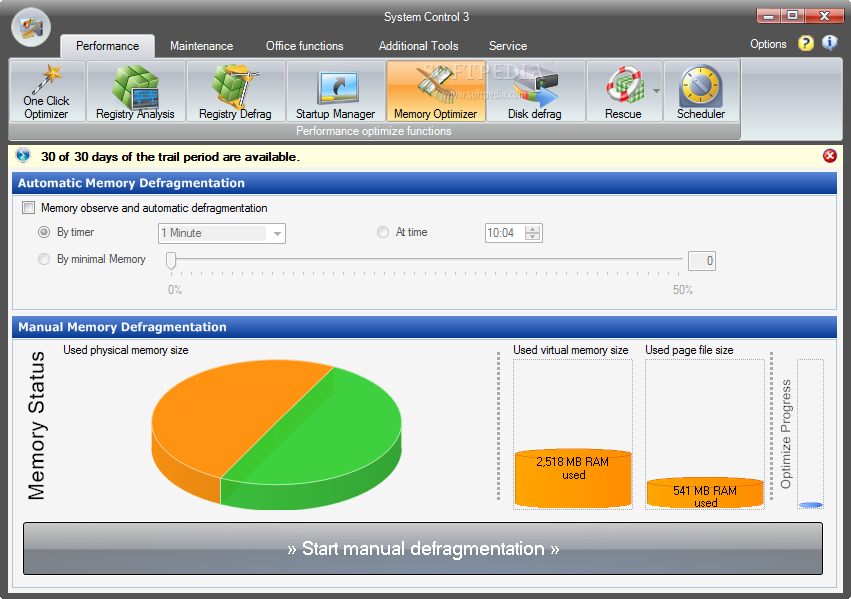Open the Registry Defrag tool
This screenshot has width=851, height=599.
point(235,91)
